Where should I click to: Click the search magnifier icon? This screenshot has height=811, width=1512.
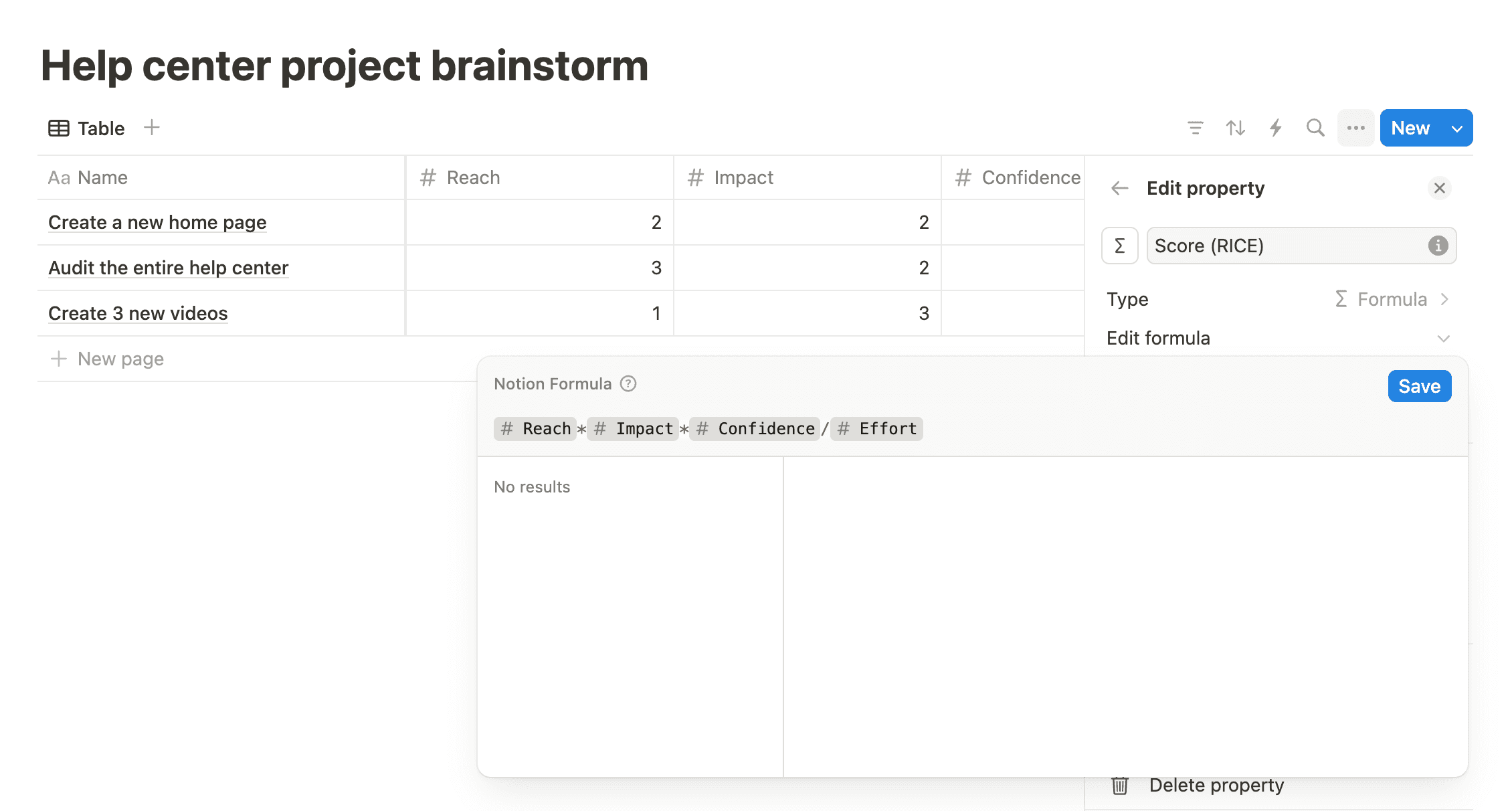1315,128
